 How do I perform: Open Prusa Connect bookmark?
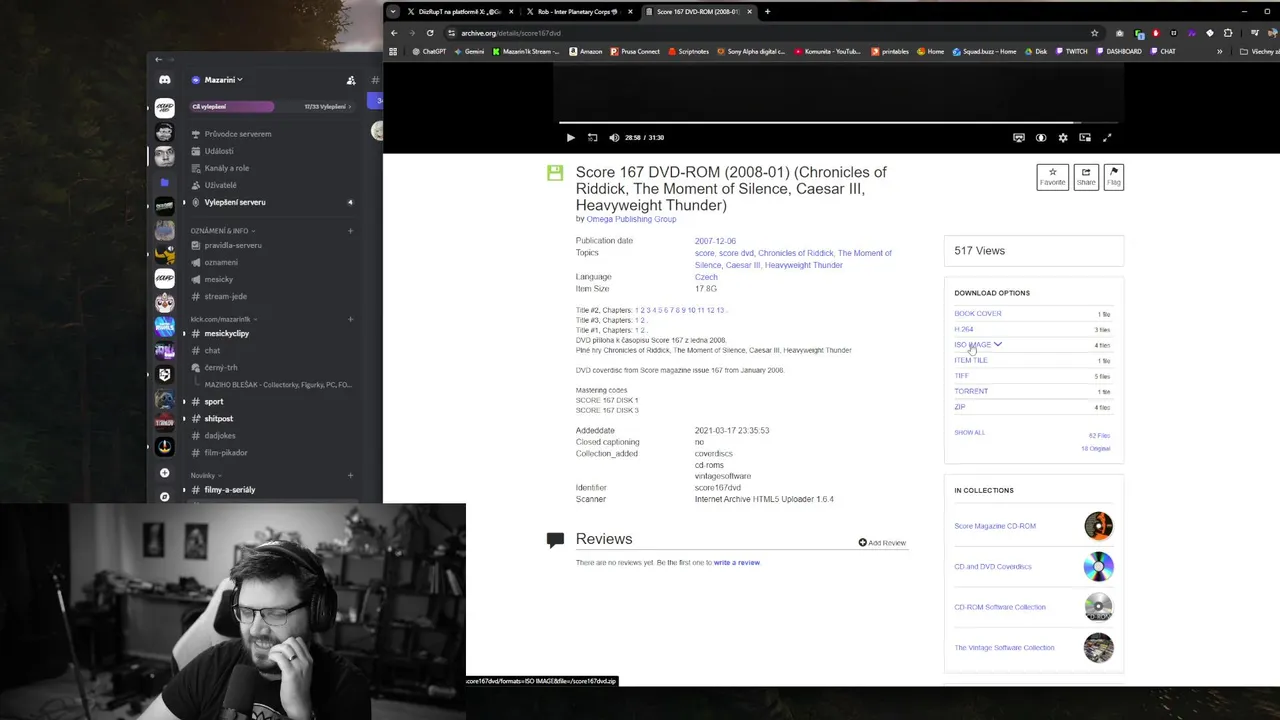point(634,52)
